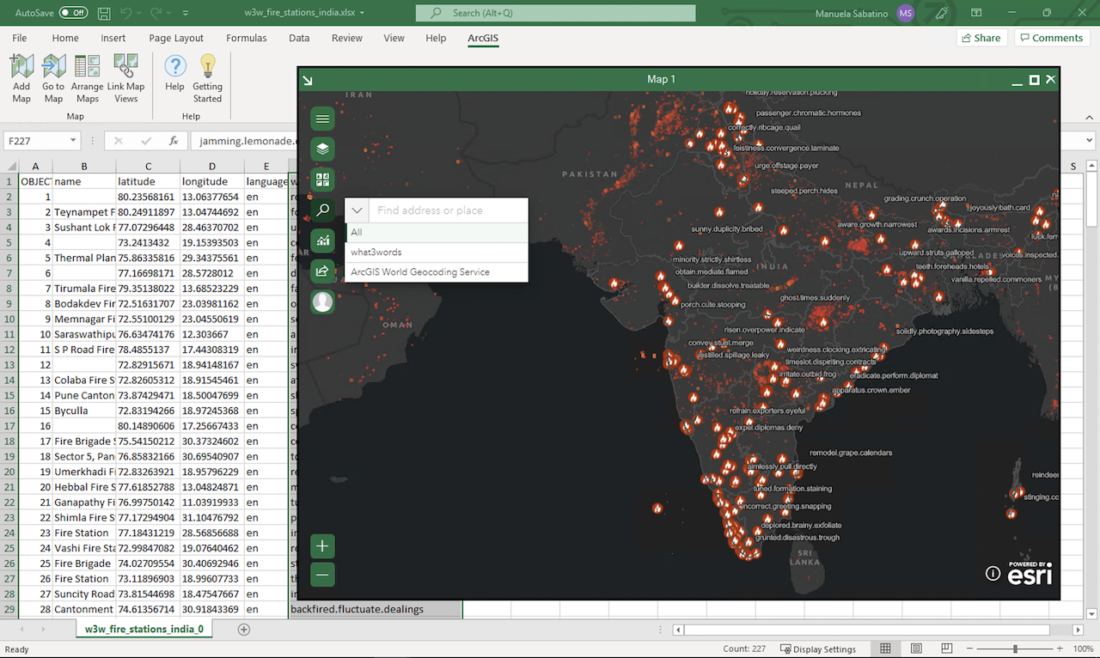Click the Ribbon Display Options icon
1100x658 pixels.
(x=976, y=13)
